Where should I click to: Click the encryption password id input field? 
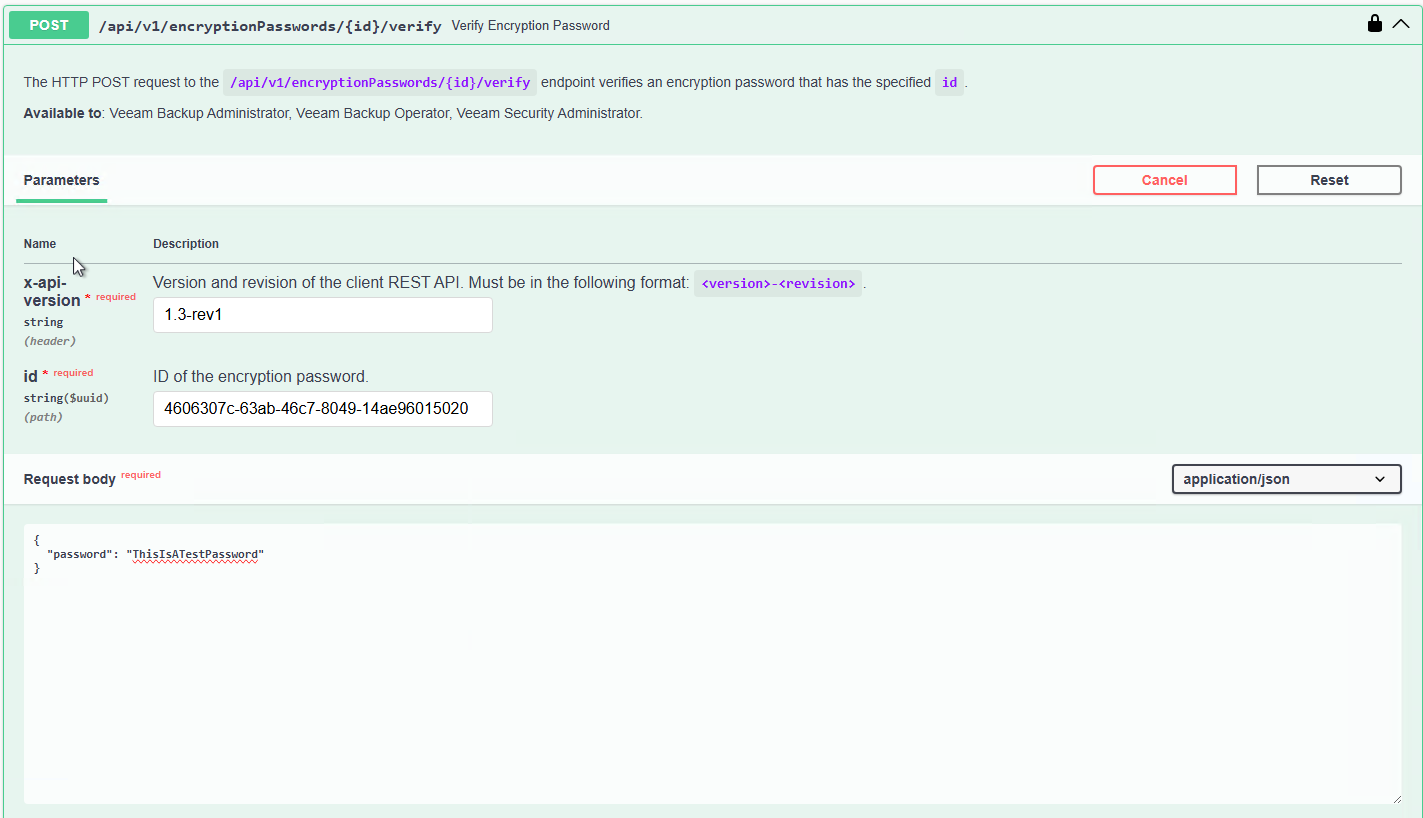(322, 409)
